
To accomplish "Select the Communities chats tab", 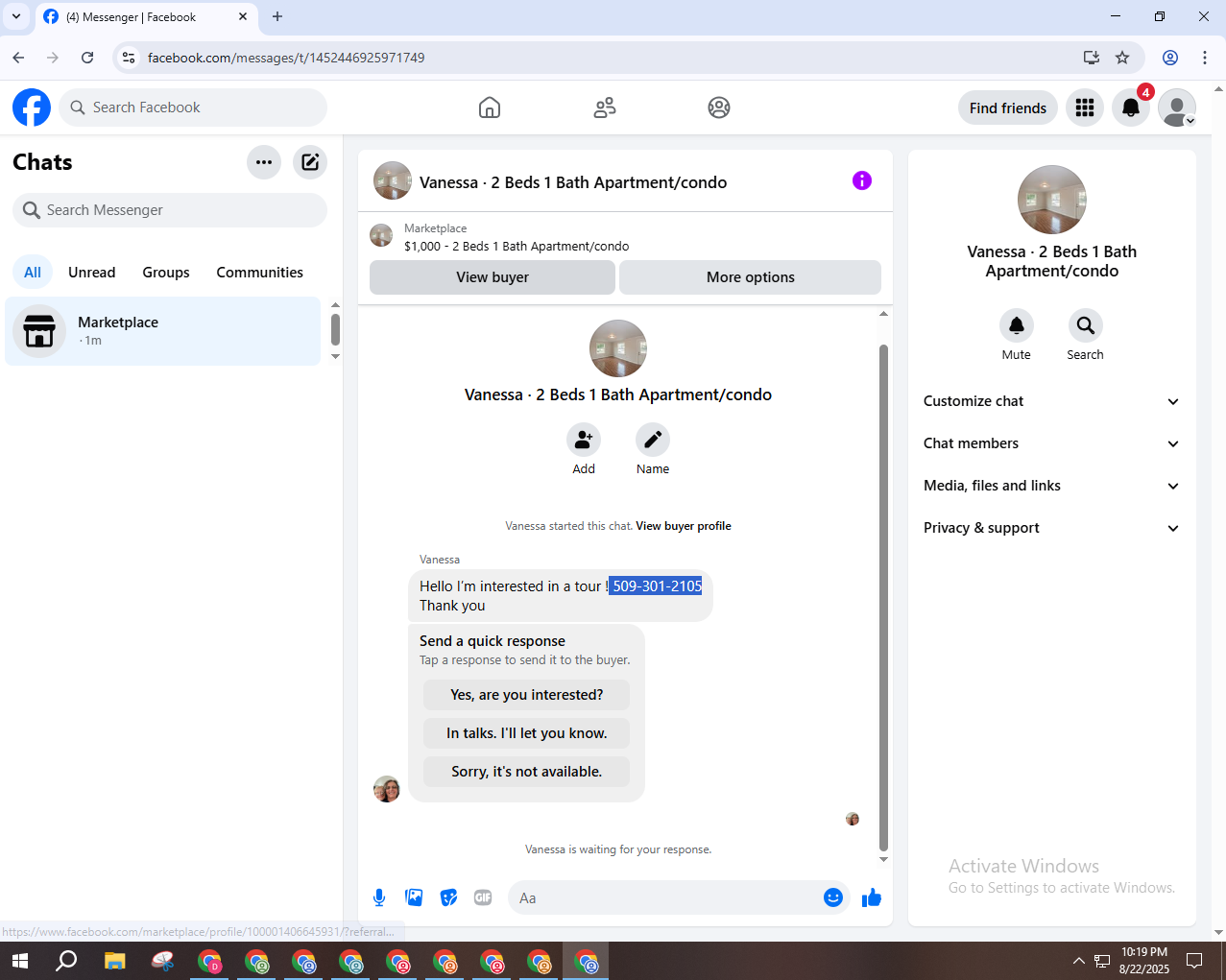I will pyautogui.click(x=259, y=273).
